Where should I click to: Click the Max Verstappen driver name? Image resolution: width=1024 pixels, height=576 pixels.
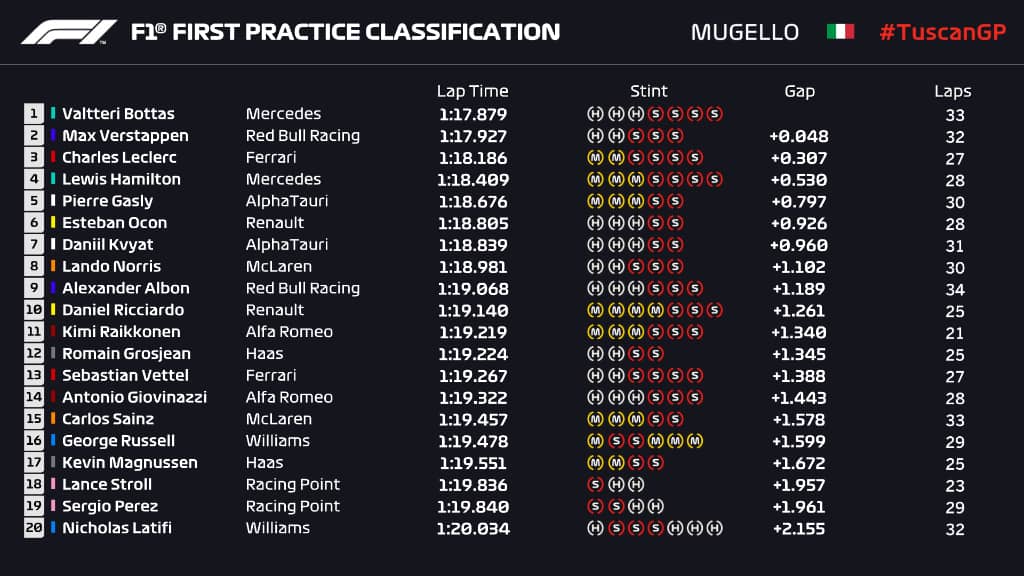(x=125, y=136)
